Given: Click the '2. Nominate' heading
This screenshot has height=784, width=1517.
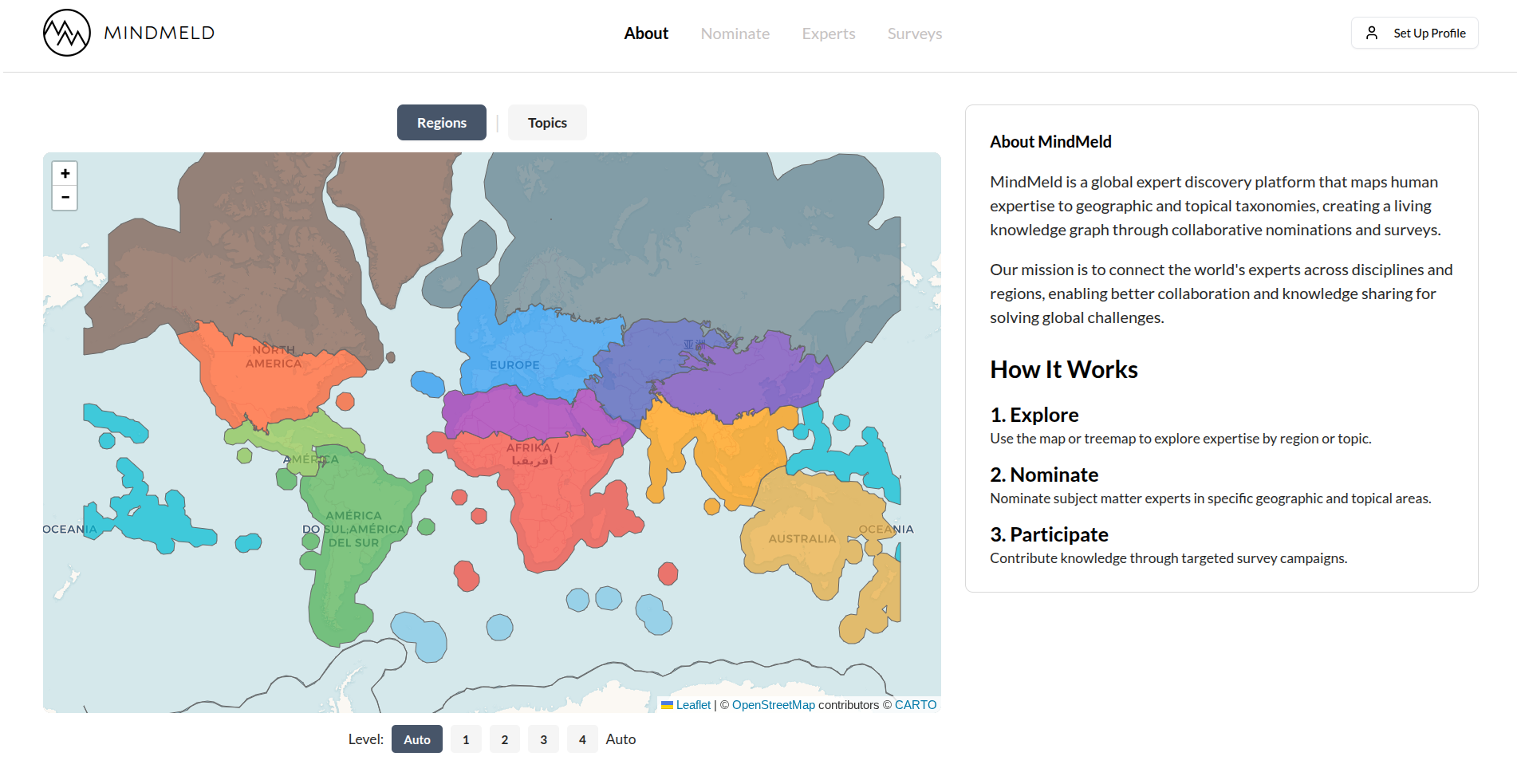Looking at the screenshot, I should point(1044,475).
